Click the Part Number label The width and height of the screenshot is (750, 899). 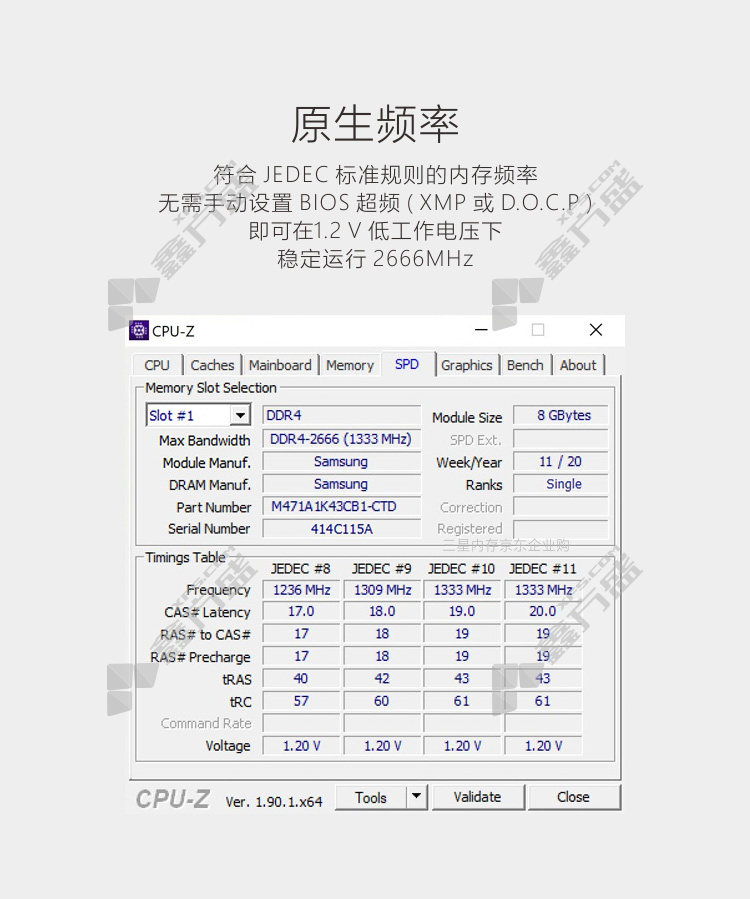pos(214,507)
